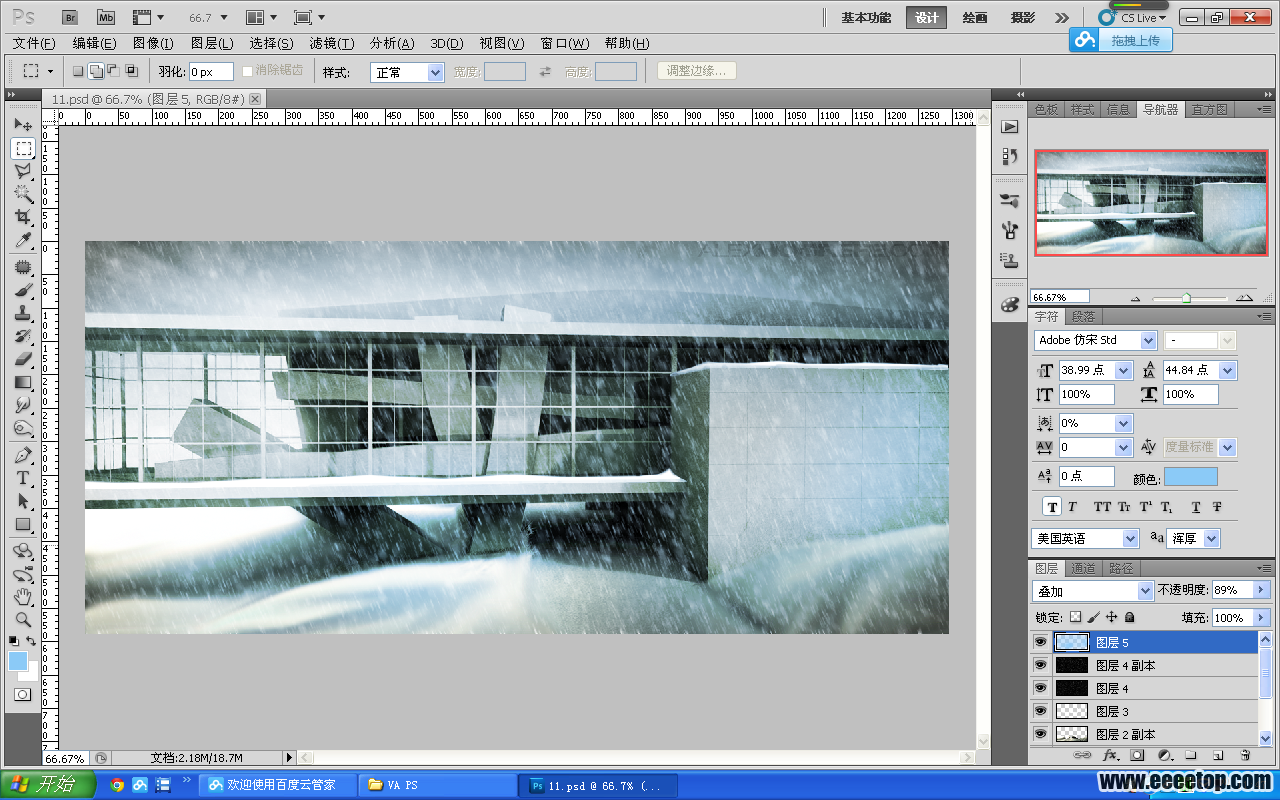
Task: Select the Move tool
Action: [23, 125]
